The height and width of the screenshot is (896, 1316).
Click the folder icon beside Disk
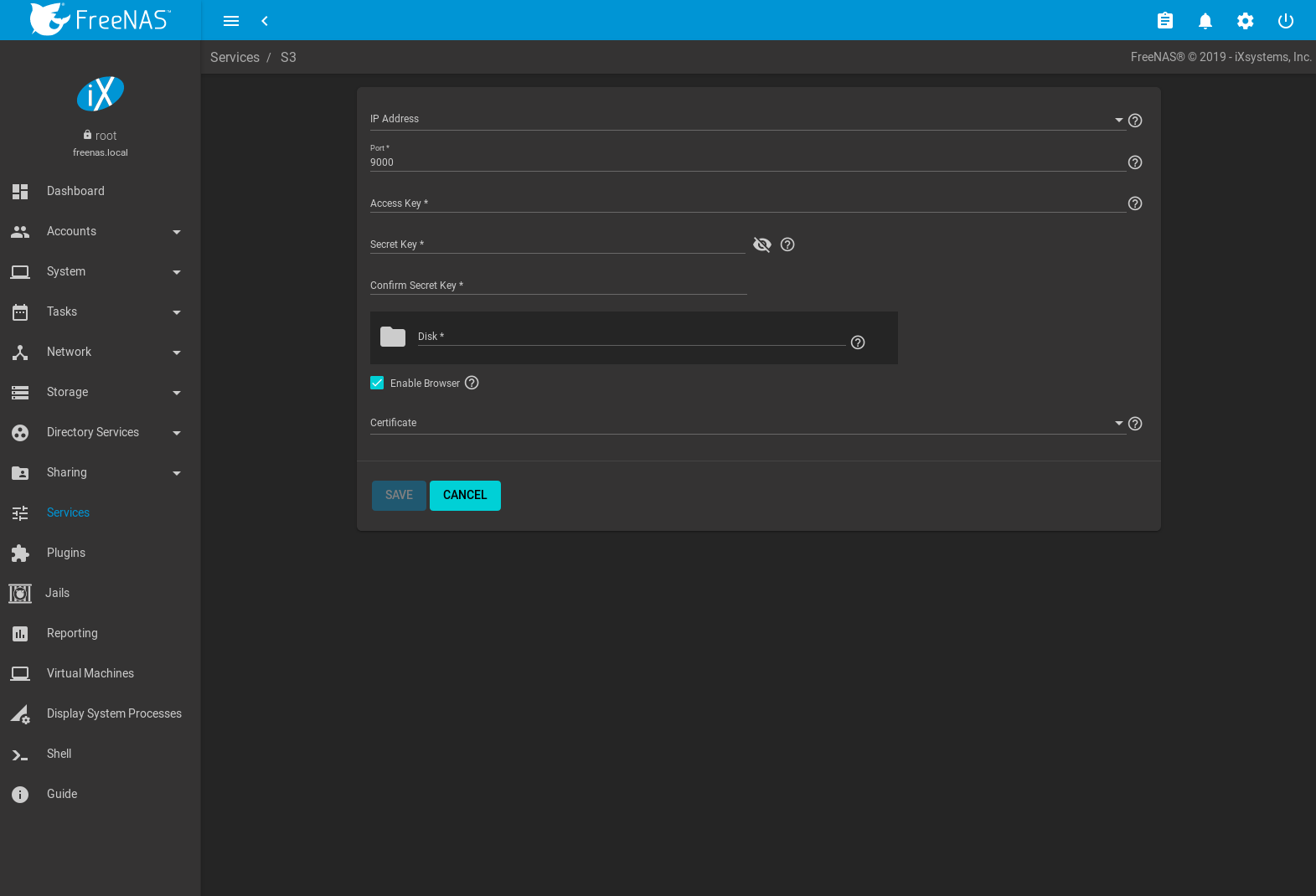[393, 337]
